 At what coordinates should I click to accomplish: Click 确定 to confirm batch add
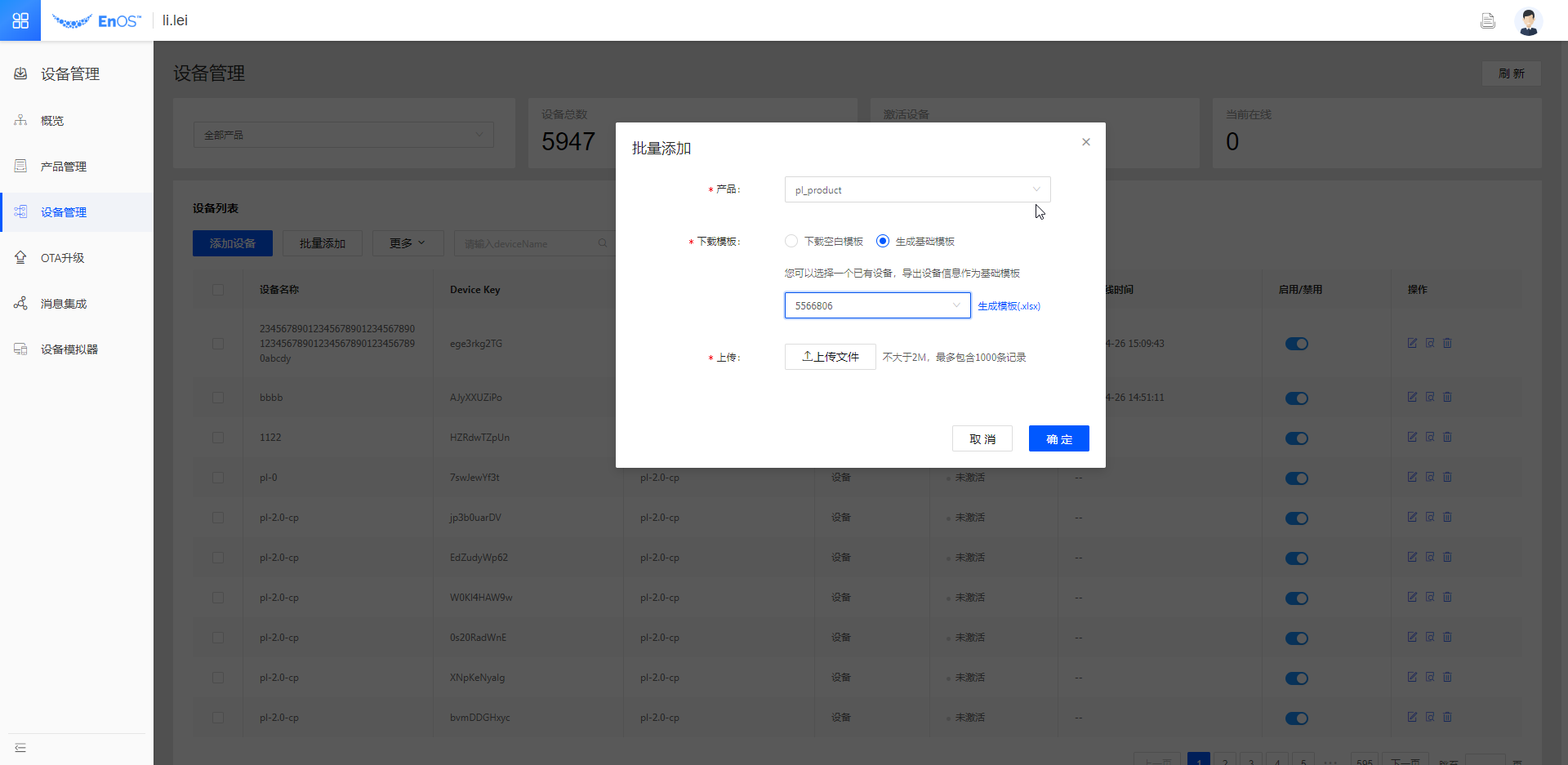[x=1059, y=438]
